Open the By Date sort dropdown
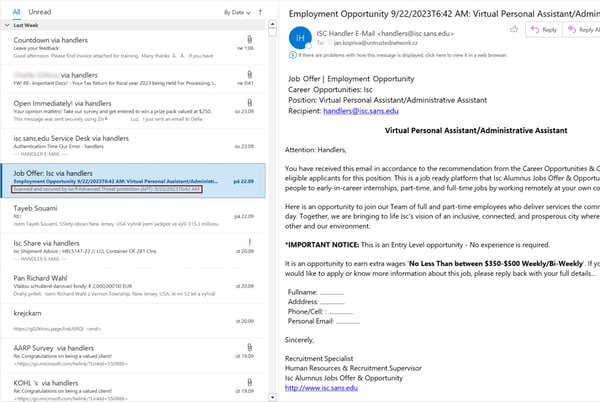 click(x=237, y=12)
